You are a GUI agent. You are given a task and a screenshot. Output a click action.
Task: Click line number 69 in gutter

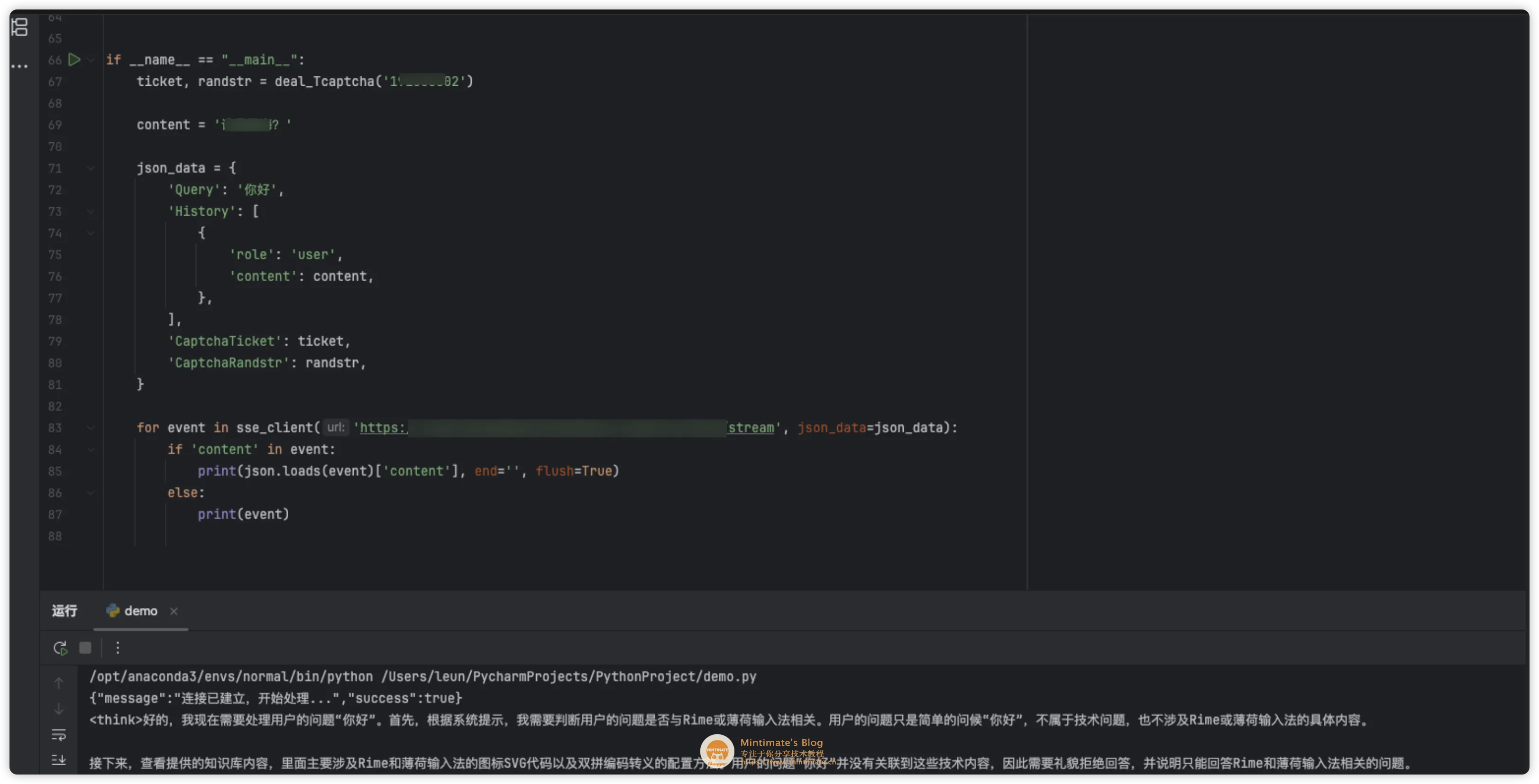(x=55, y=125)
